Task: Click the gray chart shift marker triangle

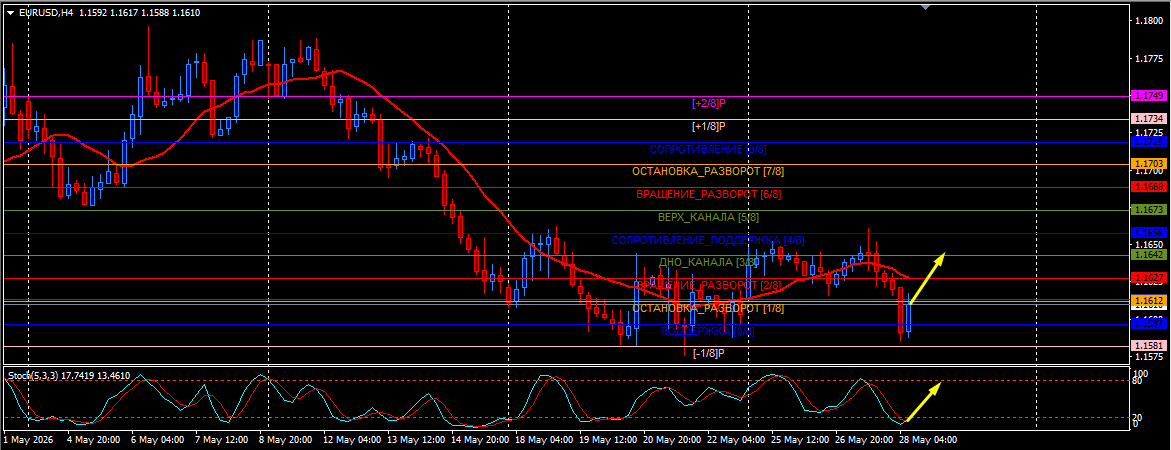Action: (926, 7)
